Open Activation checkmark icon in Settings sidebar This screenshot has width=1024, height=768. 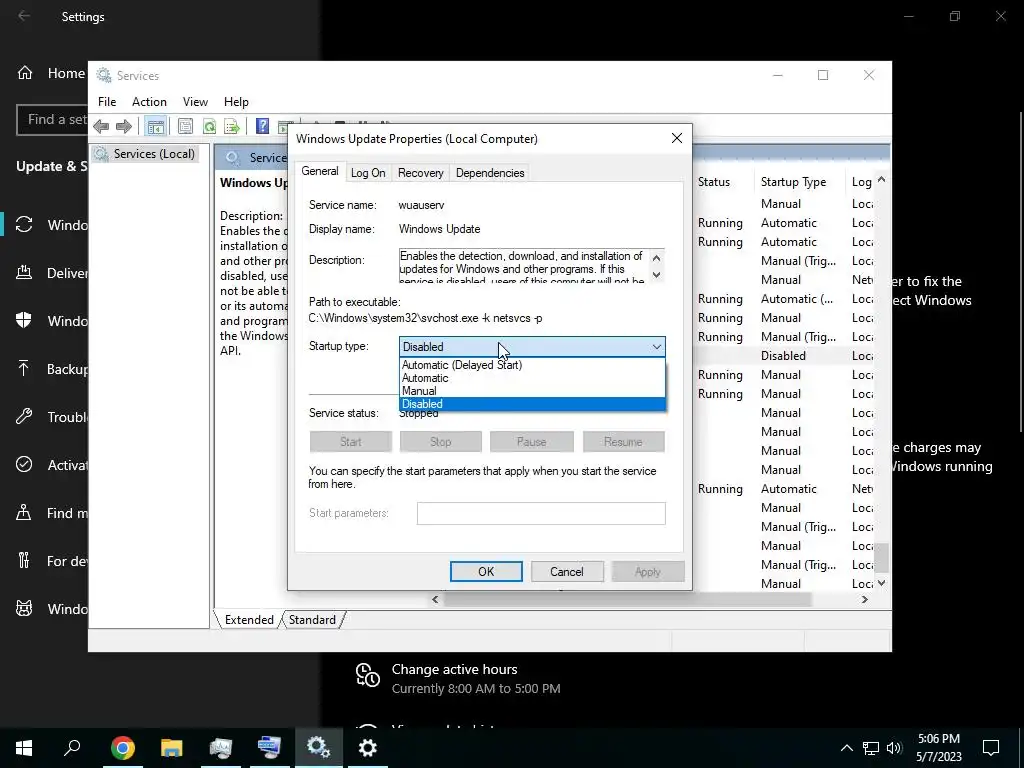click(x=24, y=464)
